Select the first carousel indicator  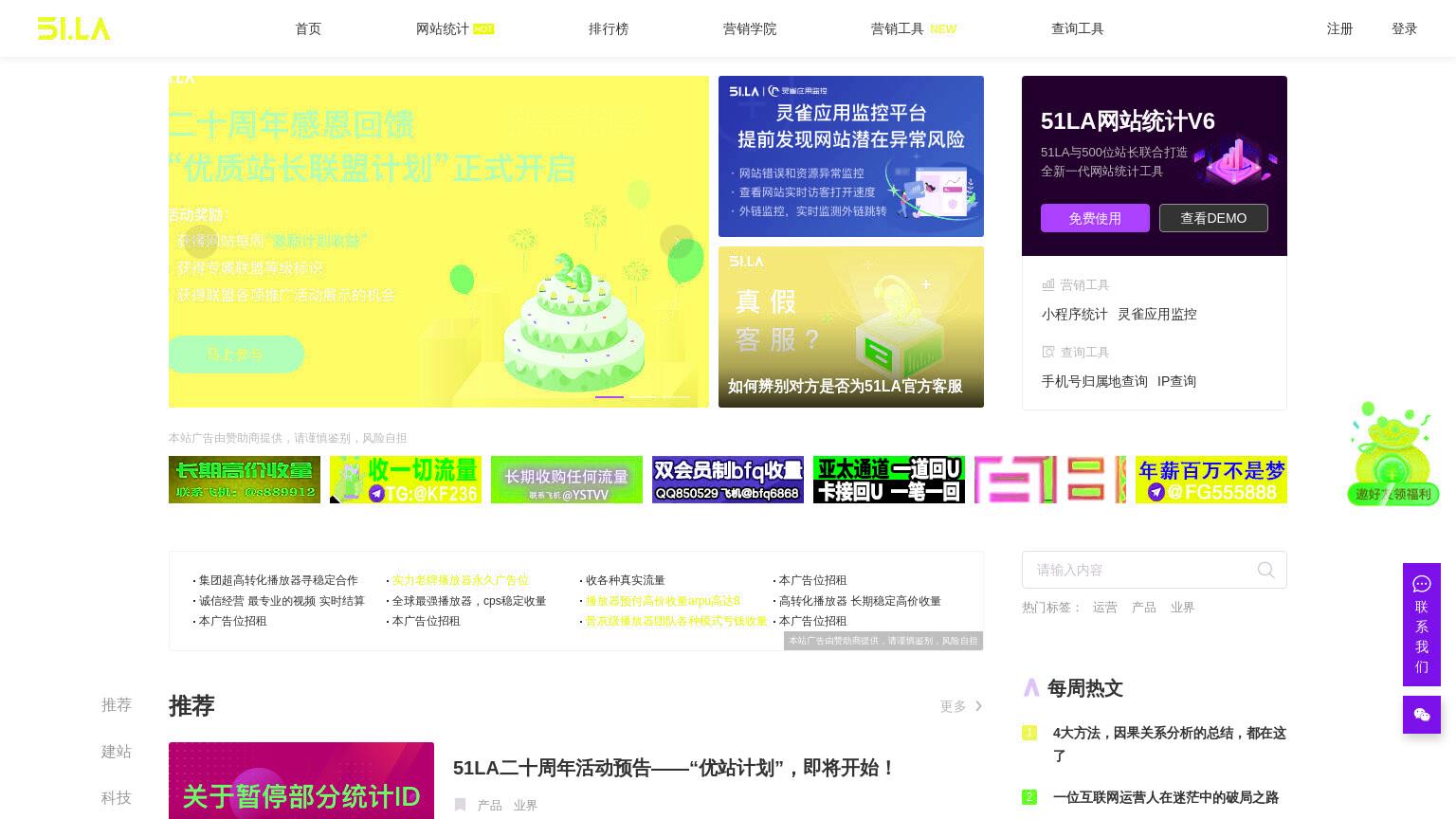tap(610, 396)
